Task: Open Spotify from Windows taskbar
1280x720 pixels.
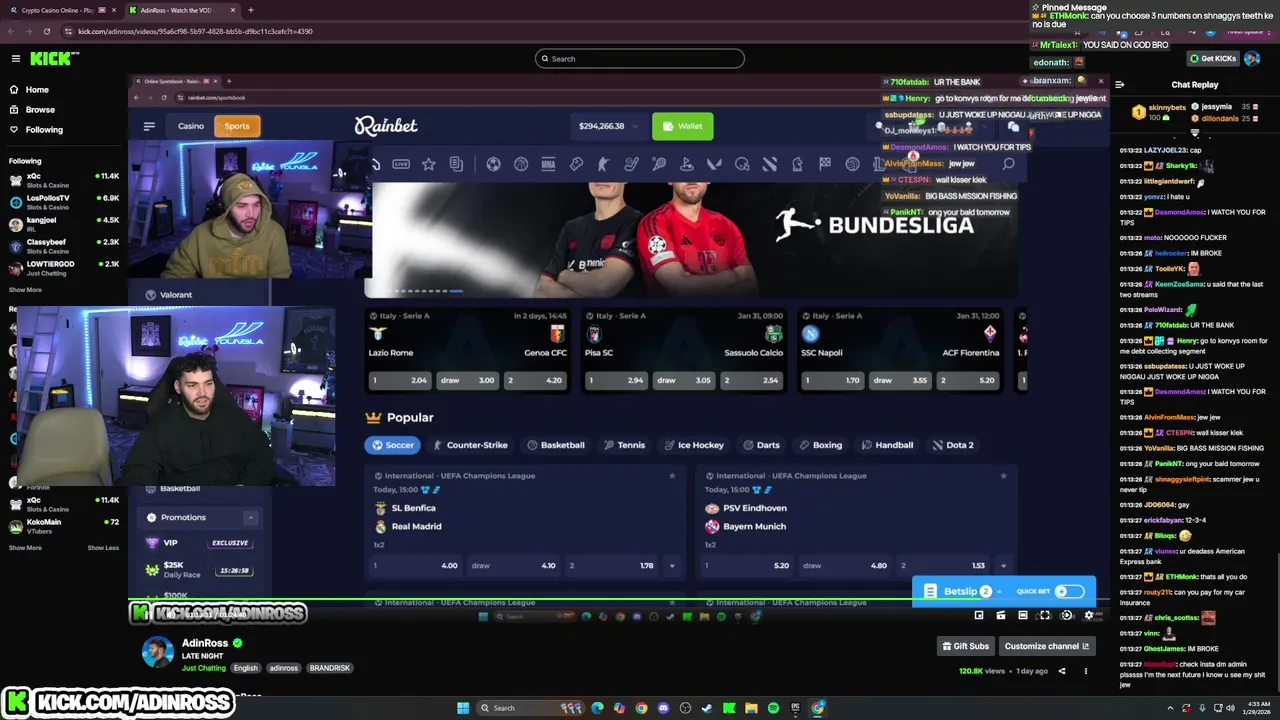Action: (x=773, y=708)
